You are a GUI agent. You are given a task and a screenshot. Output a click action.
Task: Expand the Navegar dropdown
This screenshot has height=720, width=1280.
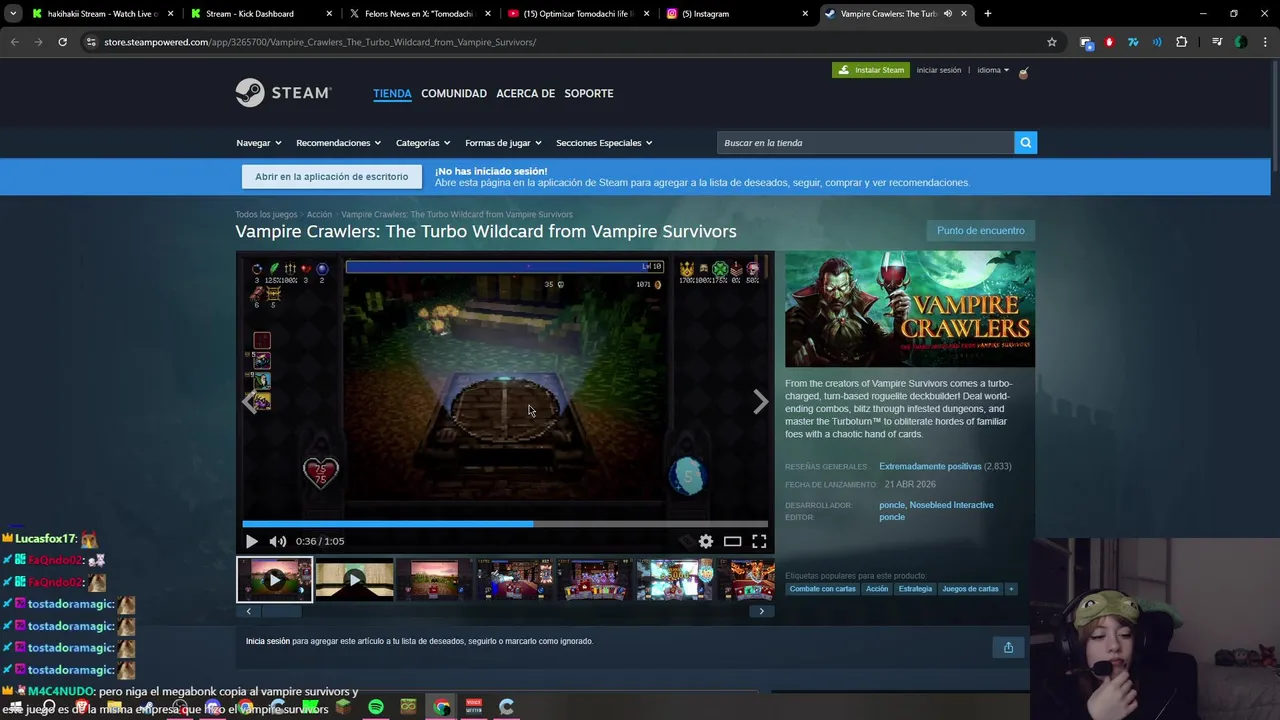259,143
